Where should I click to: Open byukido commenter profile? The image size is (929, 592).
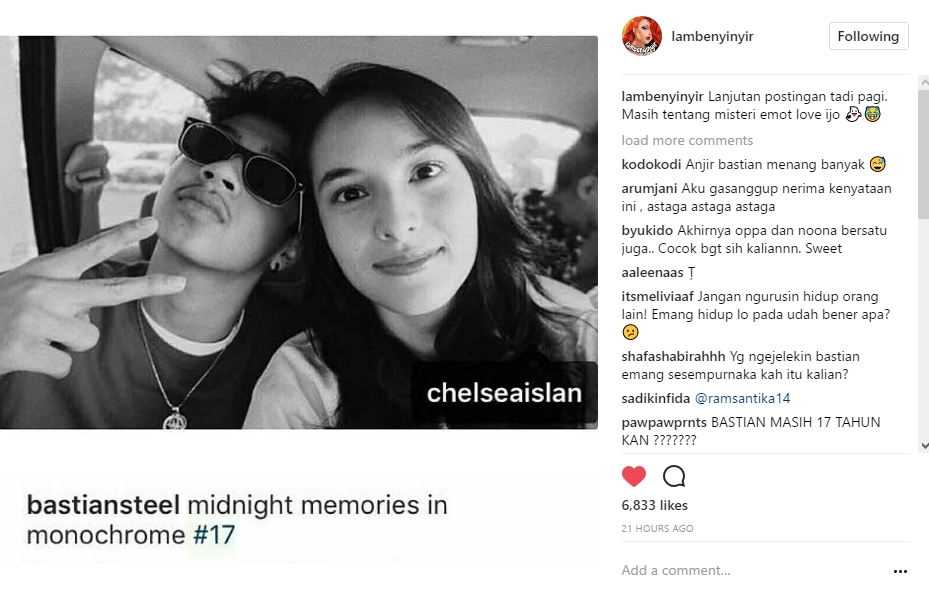pos(647,231)
